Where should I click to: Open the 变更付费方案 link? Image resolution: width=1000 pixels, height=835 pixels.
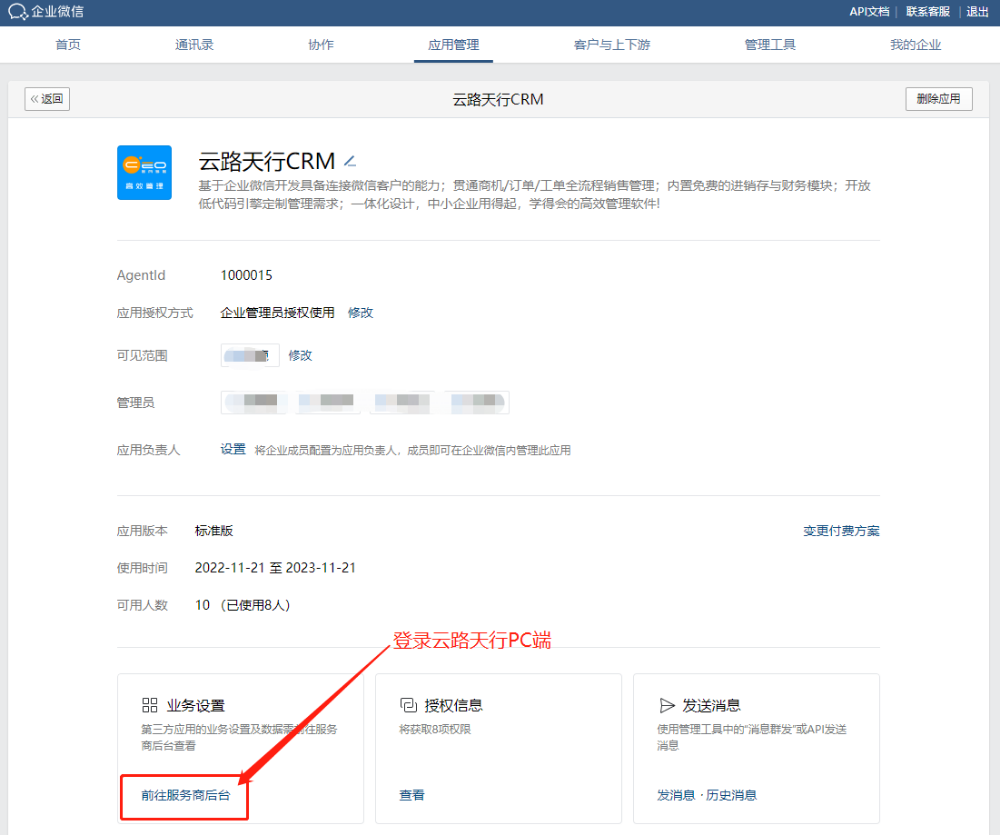(841, 531)
